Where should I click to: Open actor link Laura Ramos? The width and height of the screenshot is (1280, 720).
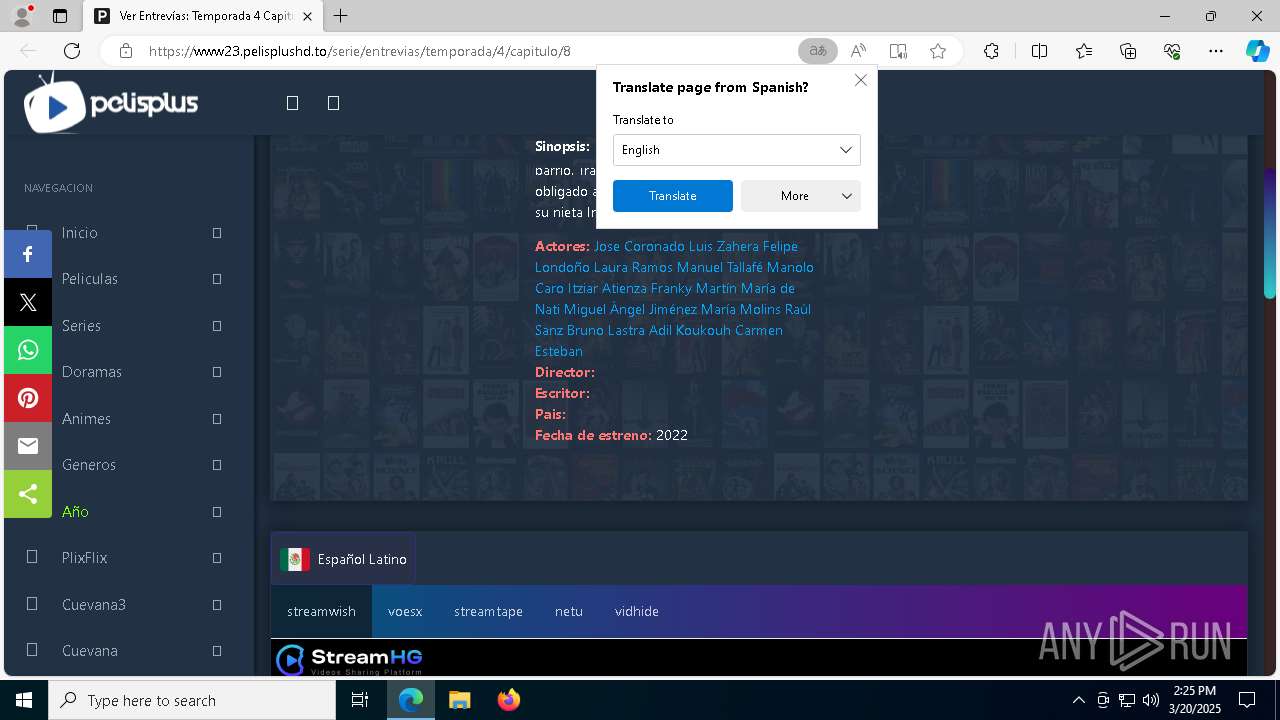pos(633,267)
